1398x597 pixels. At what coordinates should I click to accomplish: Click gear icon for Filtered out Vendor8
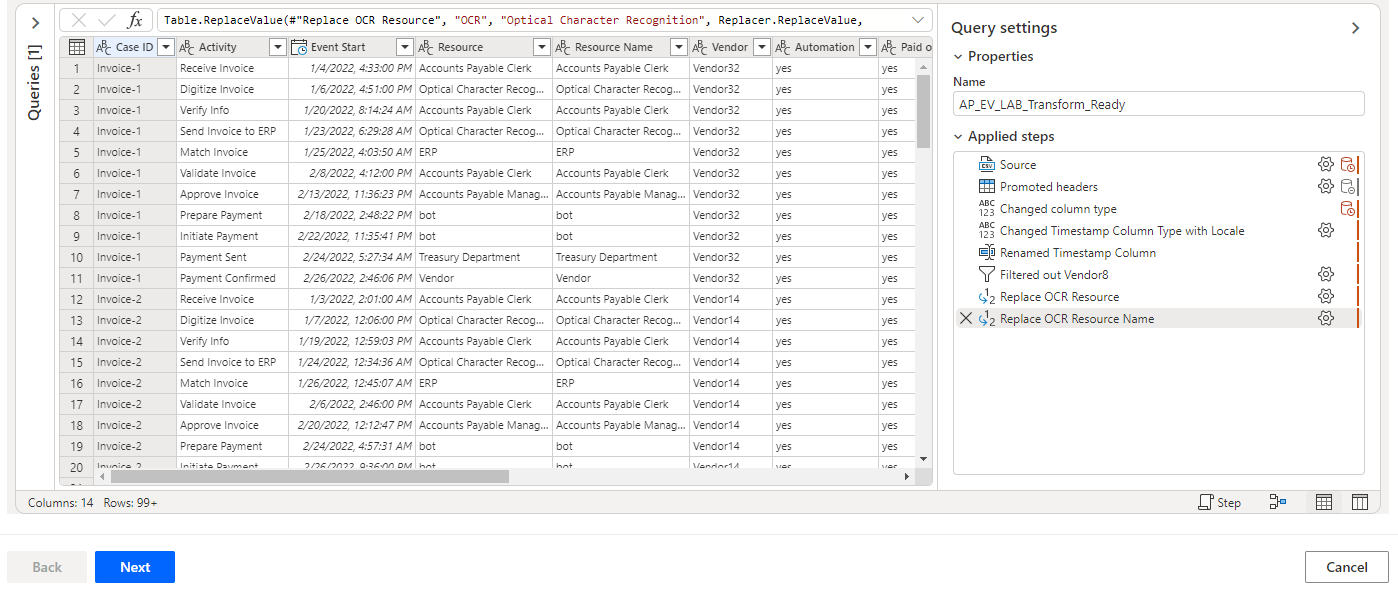[x=1325, y=275]
